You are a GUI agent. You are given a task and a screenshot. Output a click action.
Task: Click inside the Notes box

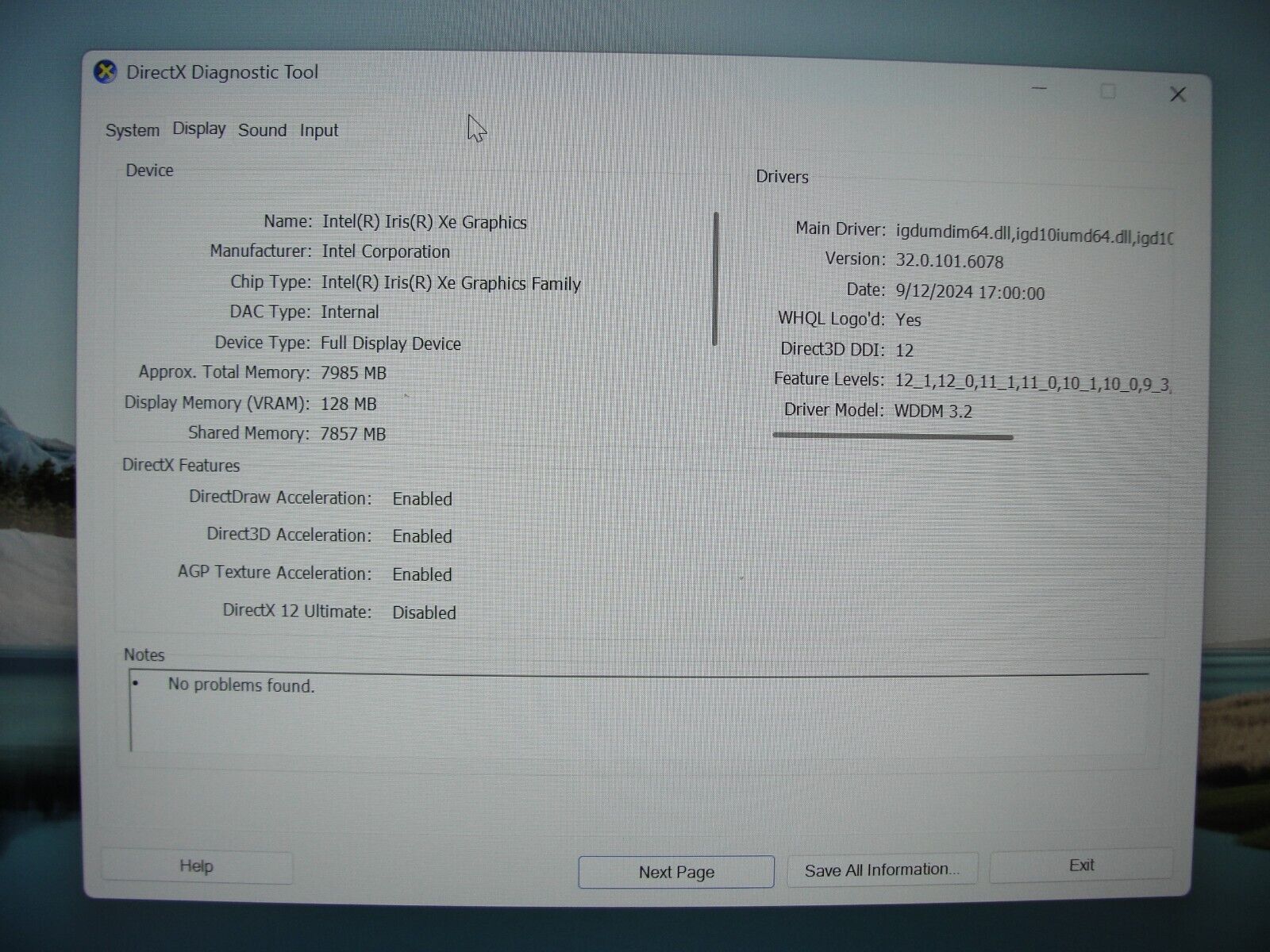(639, 712)
